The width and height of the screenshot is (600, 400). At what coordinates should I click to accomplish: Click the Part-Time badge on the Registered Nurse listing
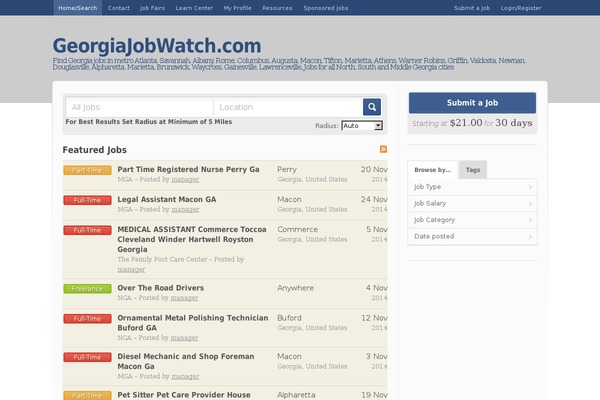(87, 170)
